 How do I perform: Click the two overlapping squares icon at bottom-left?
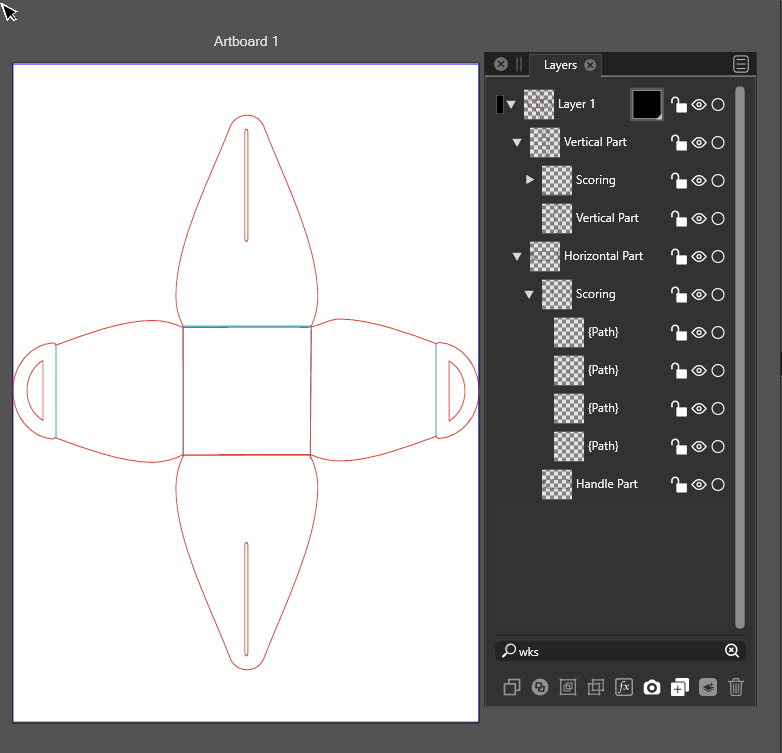pos(512,687)
